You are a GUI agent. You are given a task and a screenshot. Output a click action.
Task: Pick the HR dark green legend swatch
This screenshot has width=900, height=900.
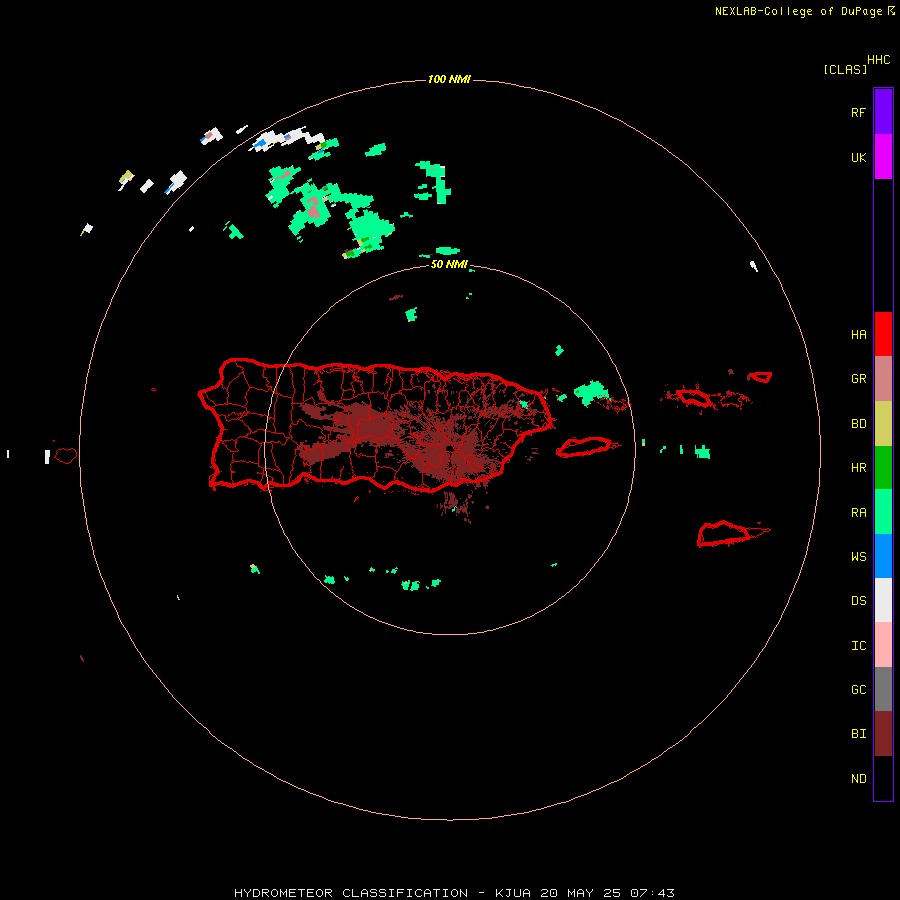(883, 467)
